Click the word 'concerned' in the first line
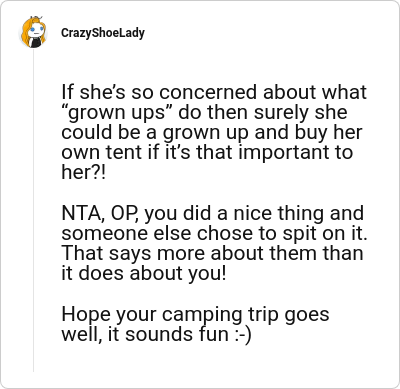 [209, 92]
